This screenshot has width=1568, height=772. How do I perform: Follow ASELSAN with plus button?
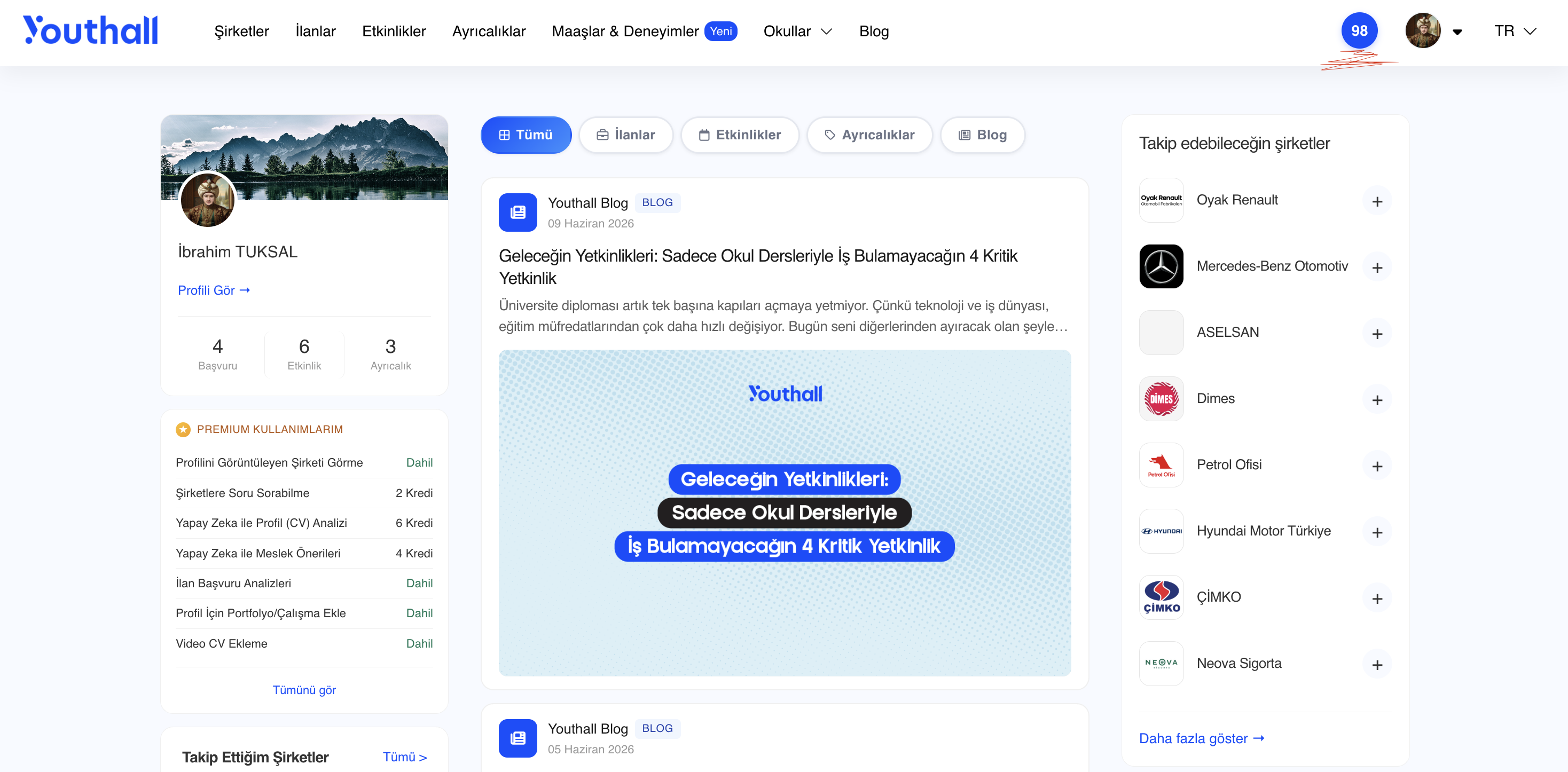pyautogui.click(x=1377, y=334)
